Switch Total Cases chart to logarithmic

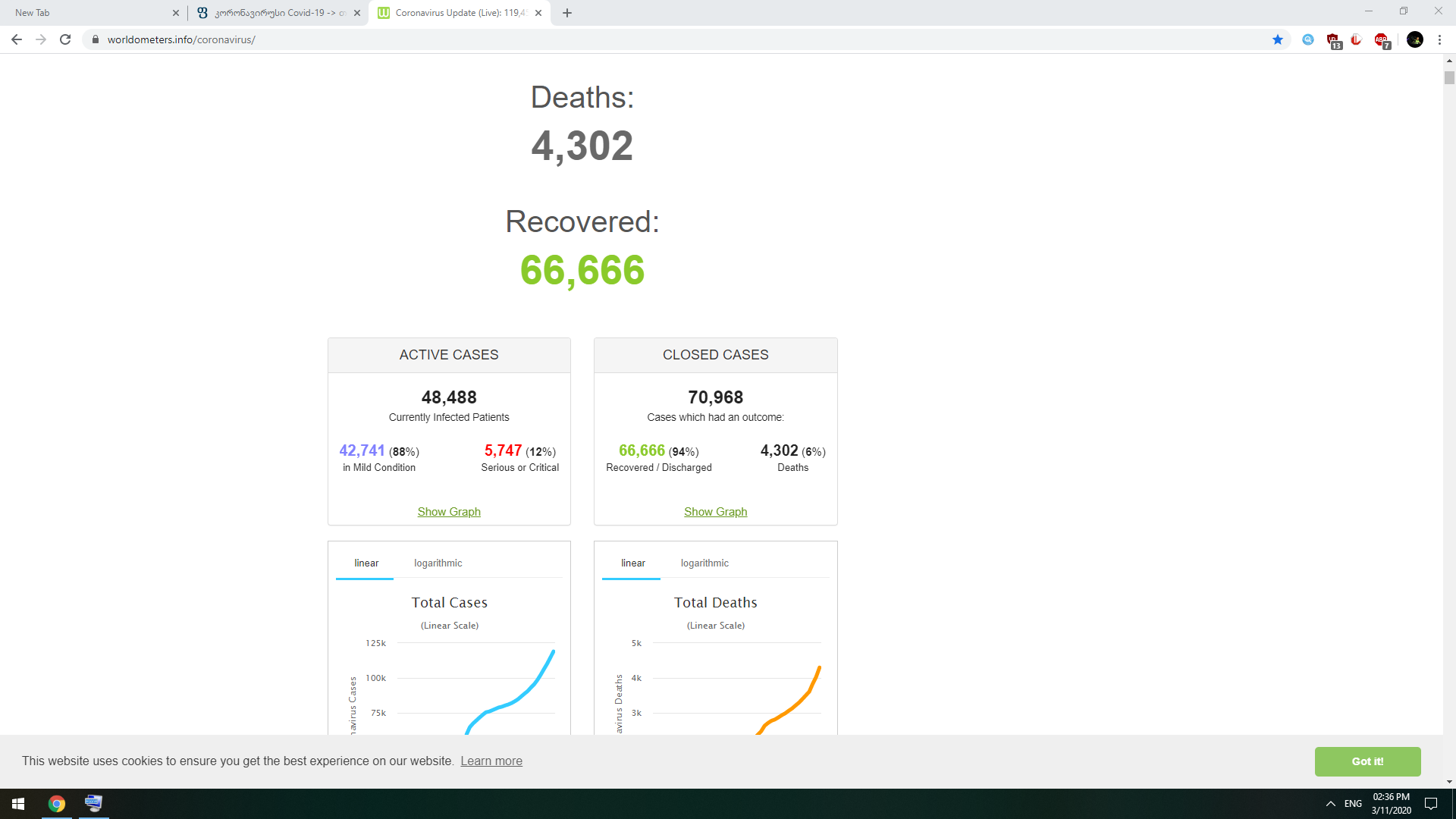[438, 563]
